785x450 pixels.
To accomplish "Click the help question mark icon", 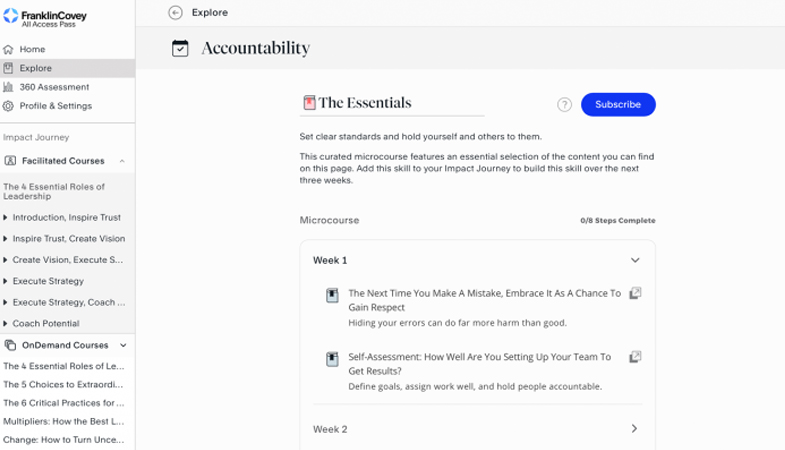I will click(564, 105).
